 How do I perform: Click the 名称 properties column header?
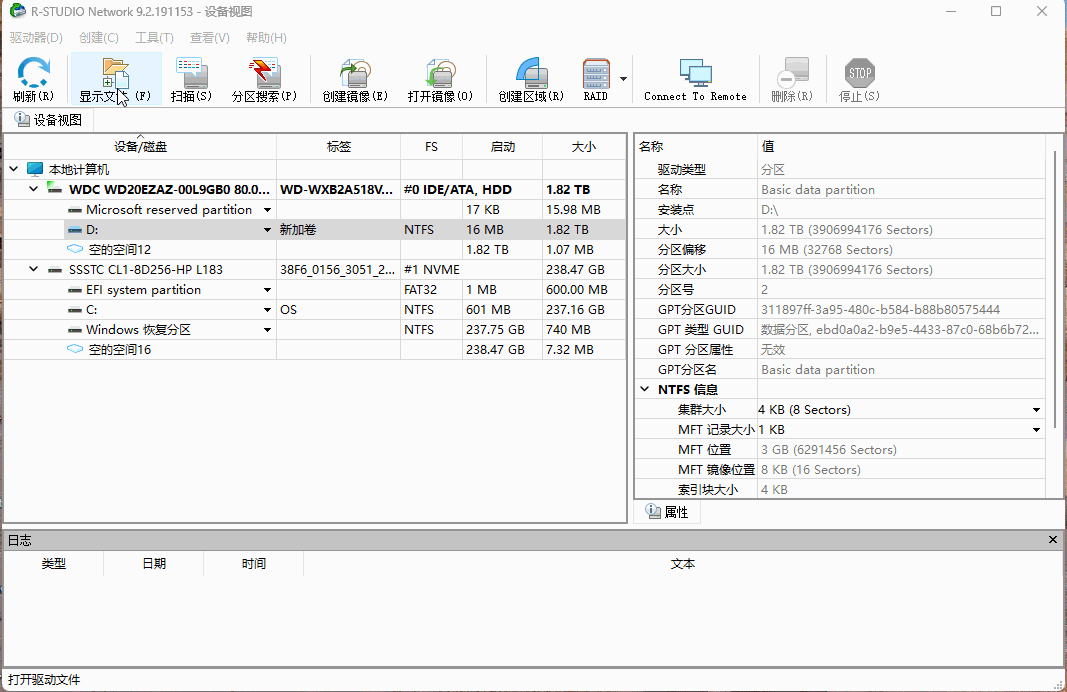pos(696,146)
